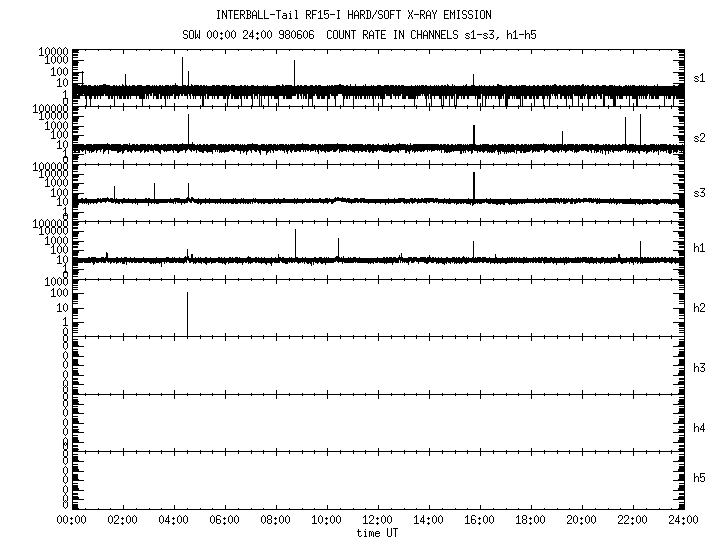Click the single spike in the h2 panel
The width and height of the screenshot is (720, 550).
187,314
